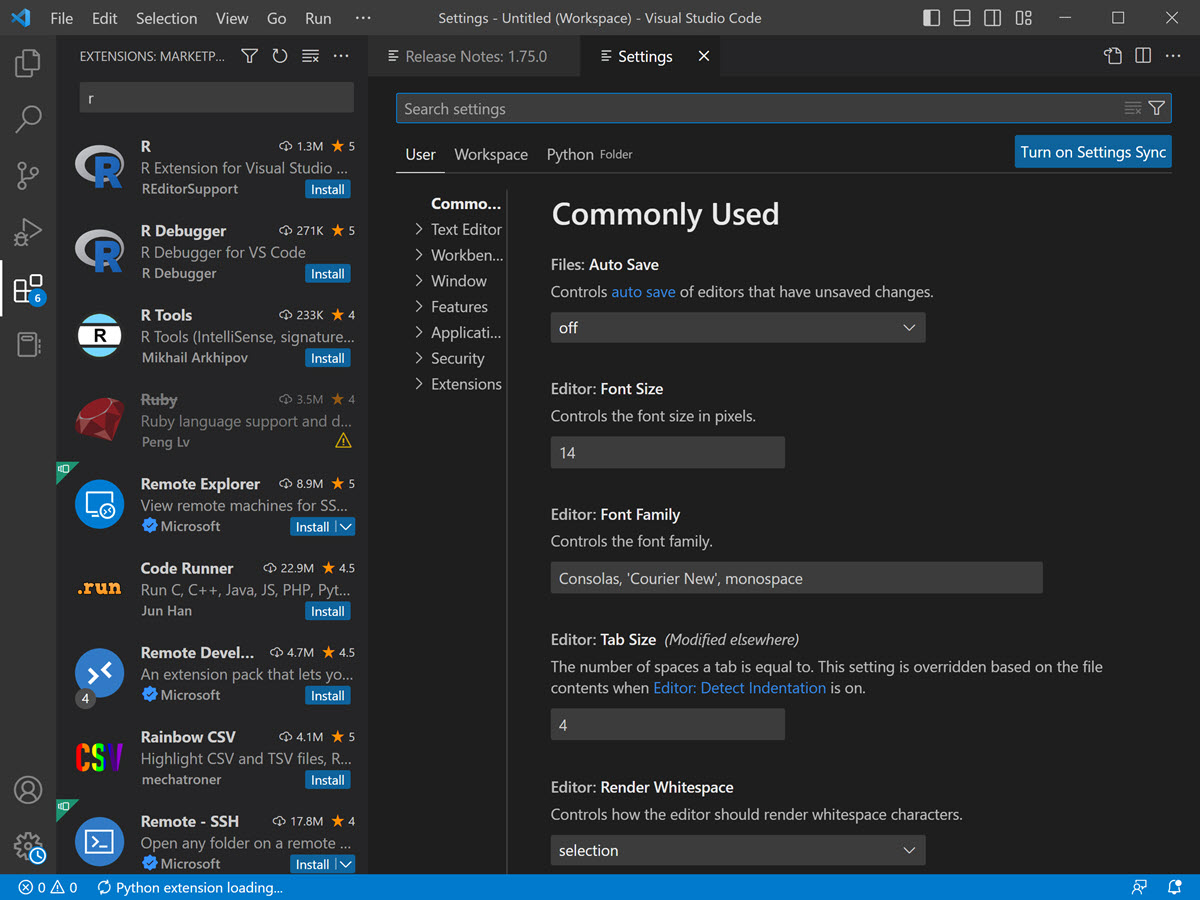The width and height of the screenshot is (1200, 900).
Task: Select the Python Folder settings tab
Action: point(589,154)
